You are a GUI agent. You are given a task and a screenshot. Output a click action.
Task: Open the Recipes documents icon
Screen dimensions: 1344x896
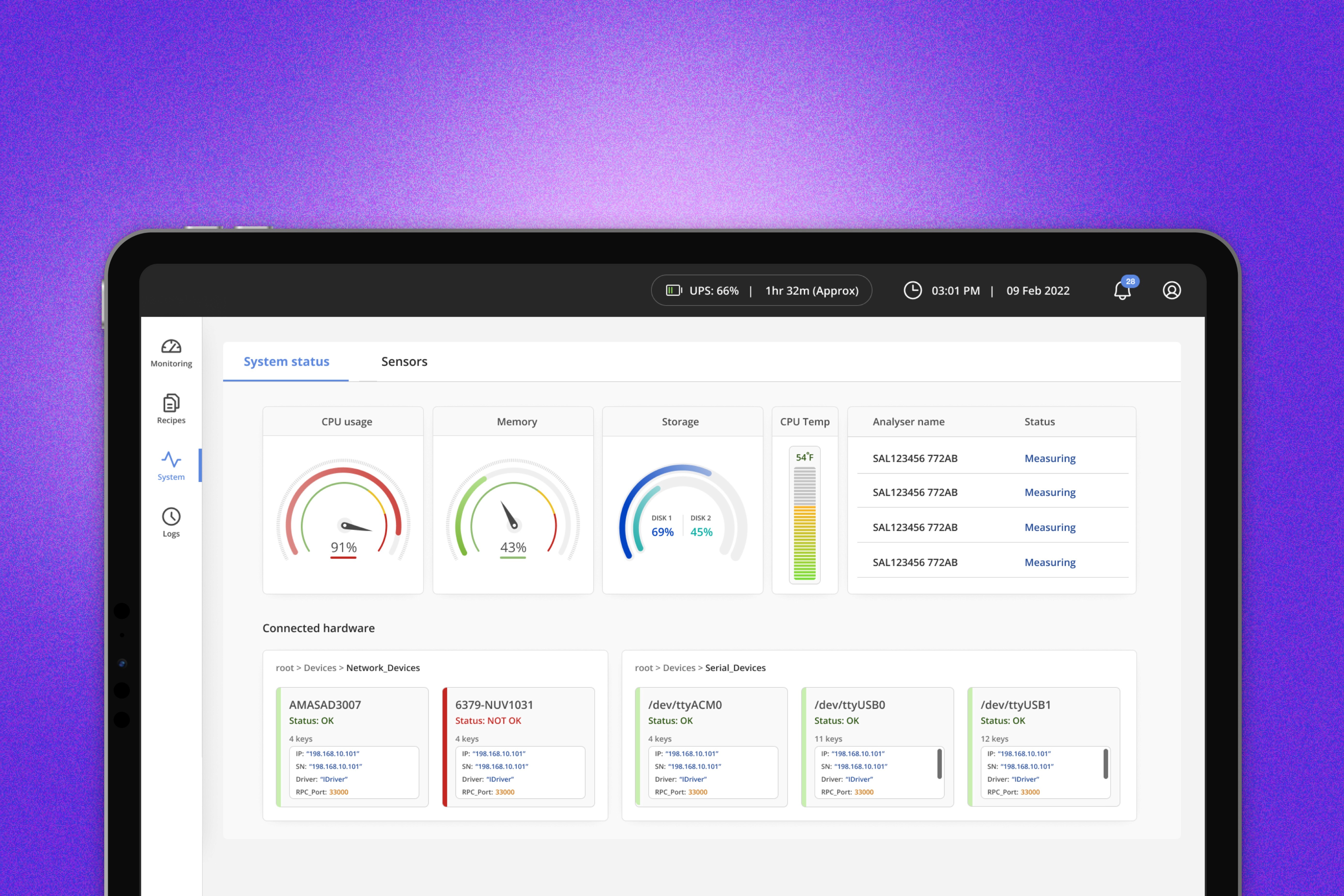point(171,403)
